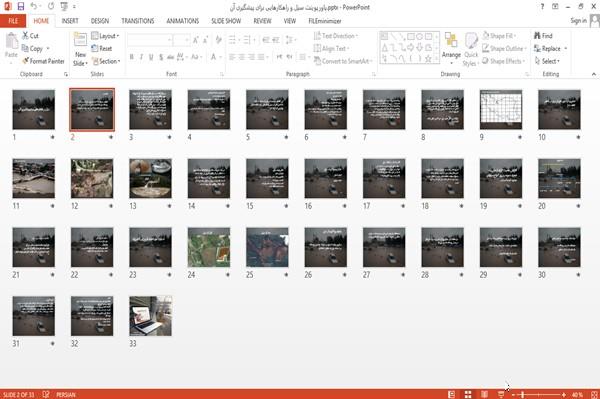Image resolution: width=600 pixels, height=399 pixels.
Task: Click Slide Show icon in status bar
Action: click(501, 394)
